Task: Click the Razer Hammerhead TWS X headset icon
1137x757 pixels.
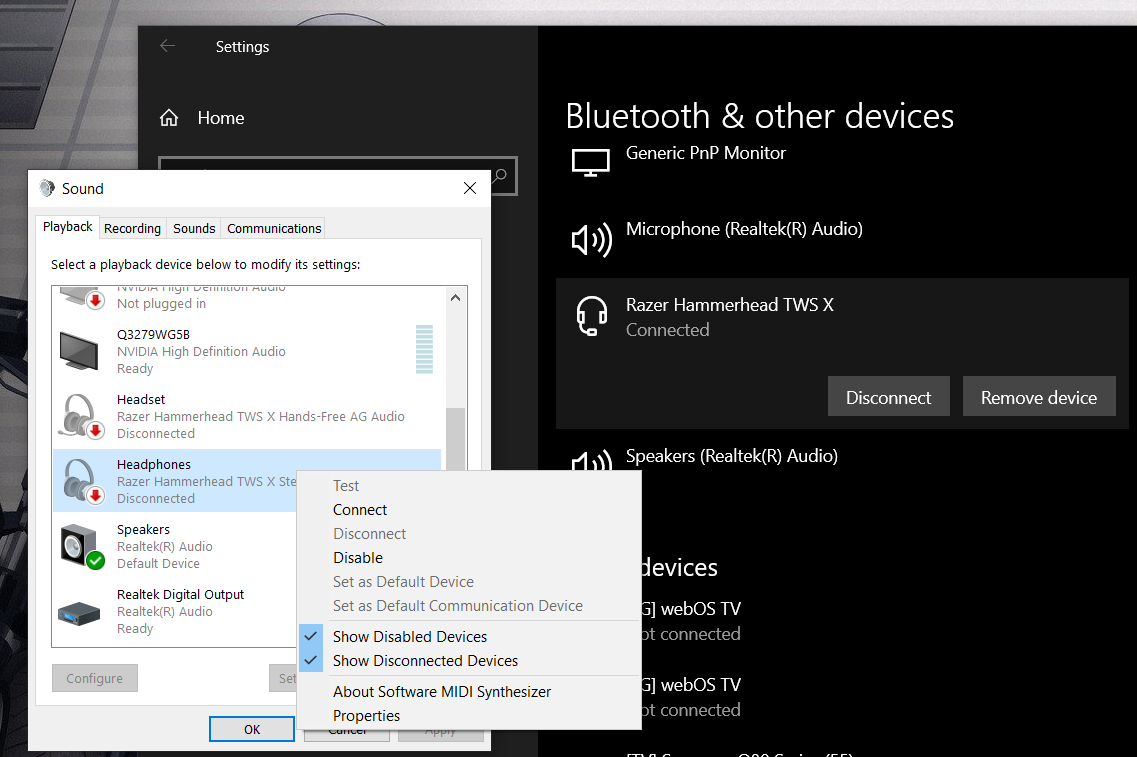Action: coord(592,316)
